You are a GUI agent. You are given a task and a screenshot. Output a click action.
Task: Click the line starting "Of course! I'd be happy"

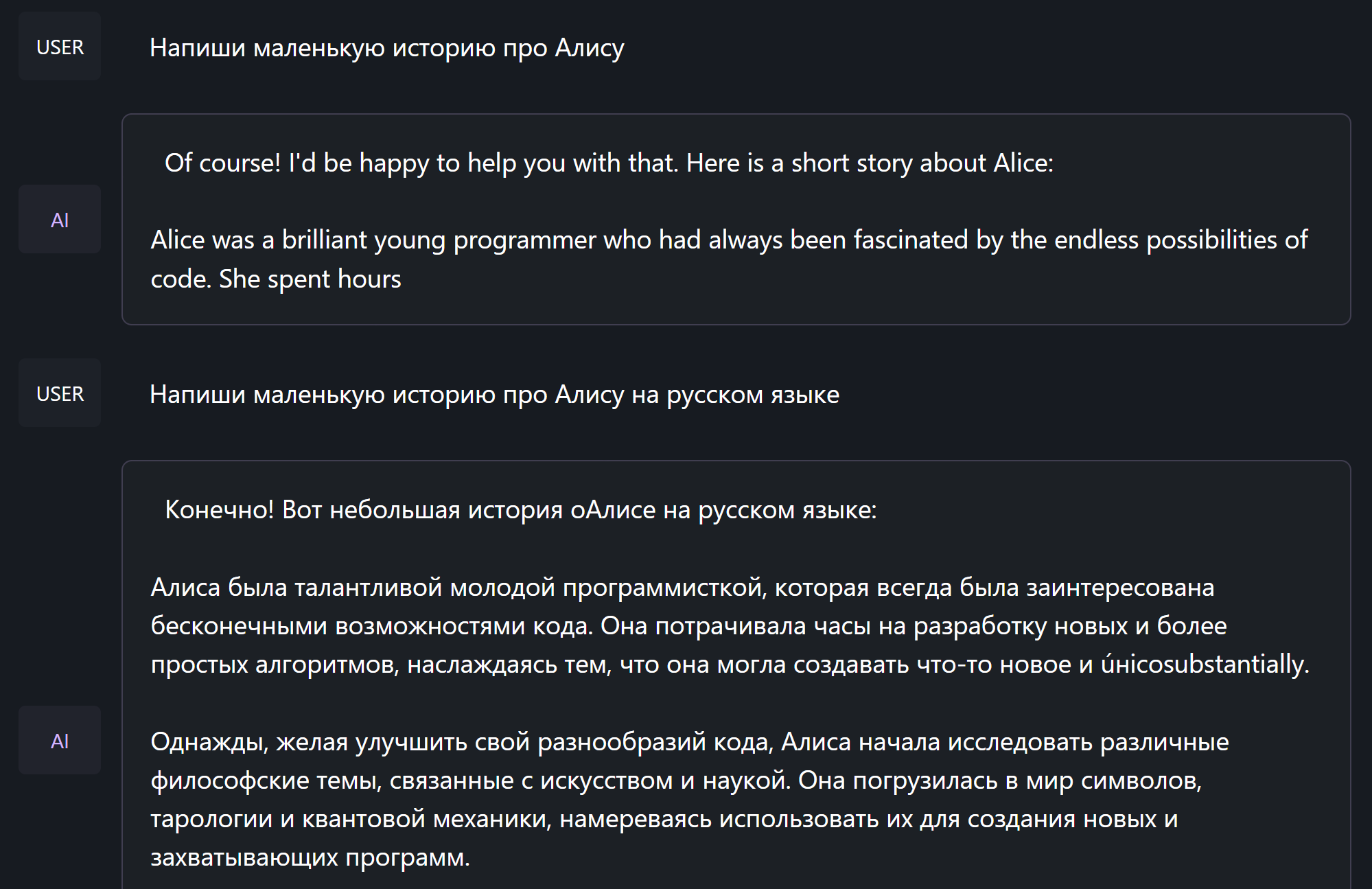608,163
